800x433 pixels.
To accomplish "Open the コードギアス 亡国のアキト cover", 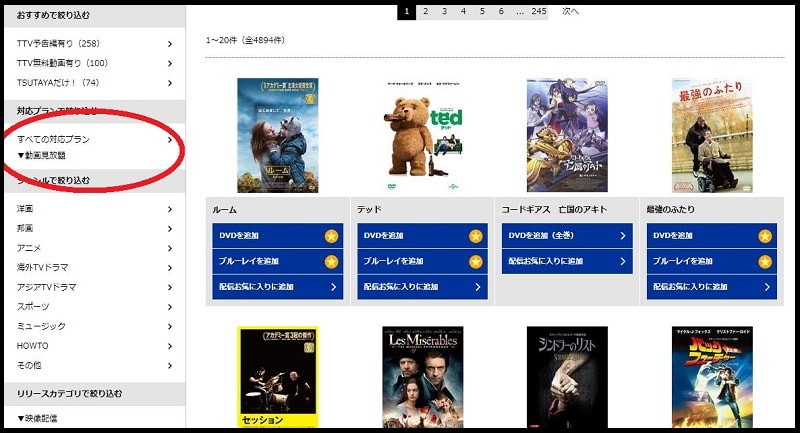I will tap(567, 135).
